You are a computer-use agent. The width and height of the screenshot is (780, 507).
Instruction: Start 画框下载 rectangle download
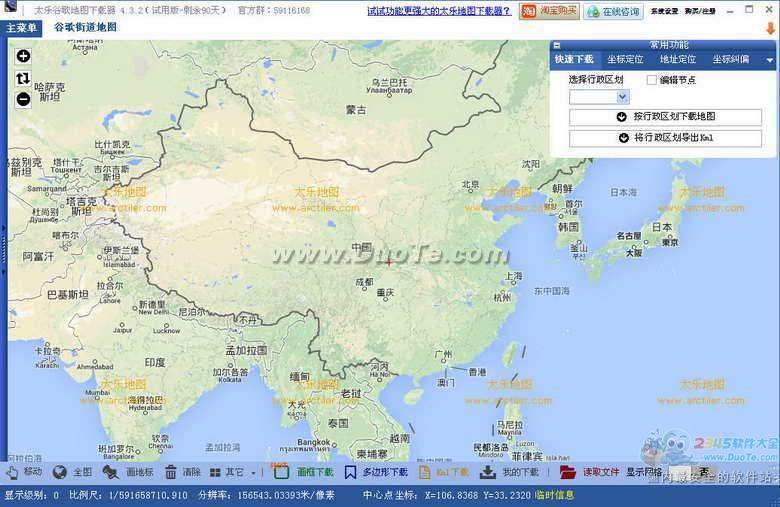(x=303, y=472)
